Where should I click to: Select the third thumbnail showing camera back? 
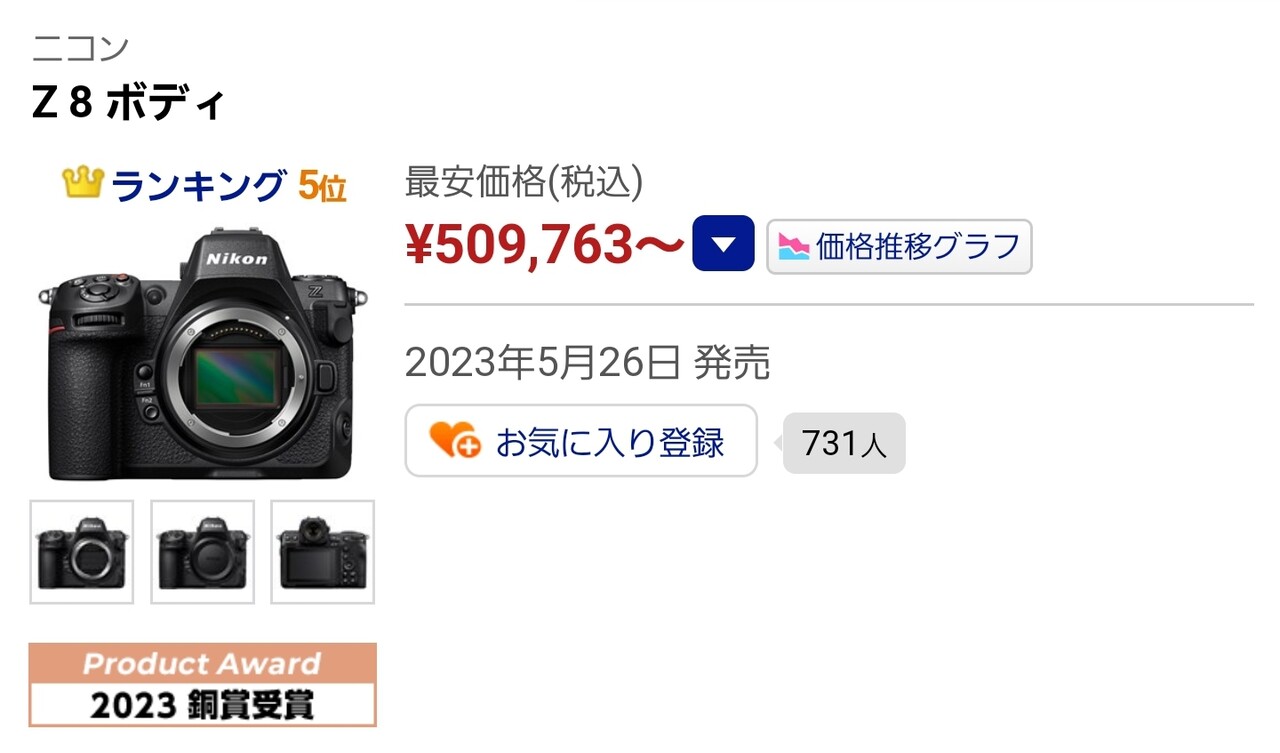(x=323, y=552)
